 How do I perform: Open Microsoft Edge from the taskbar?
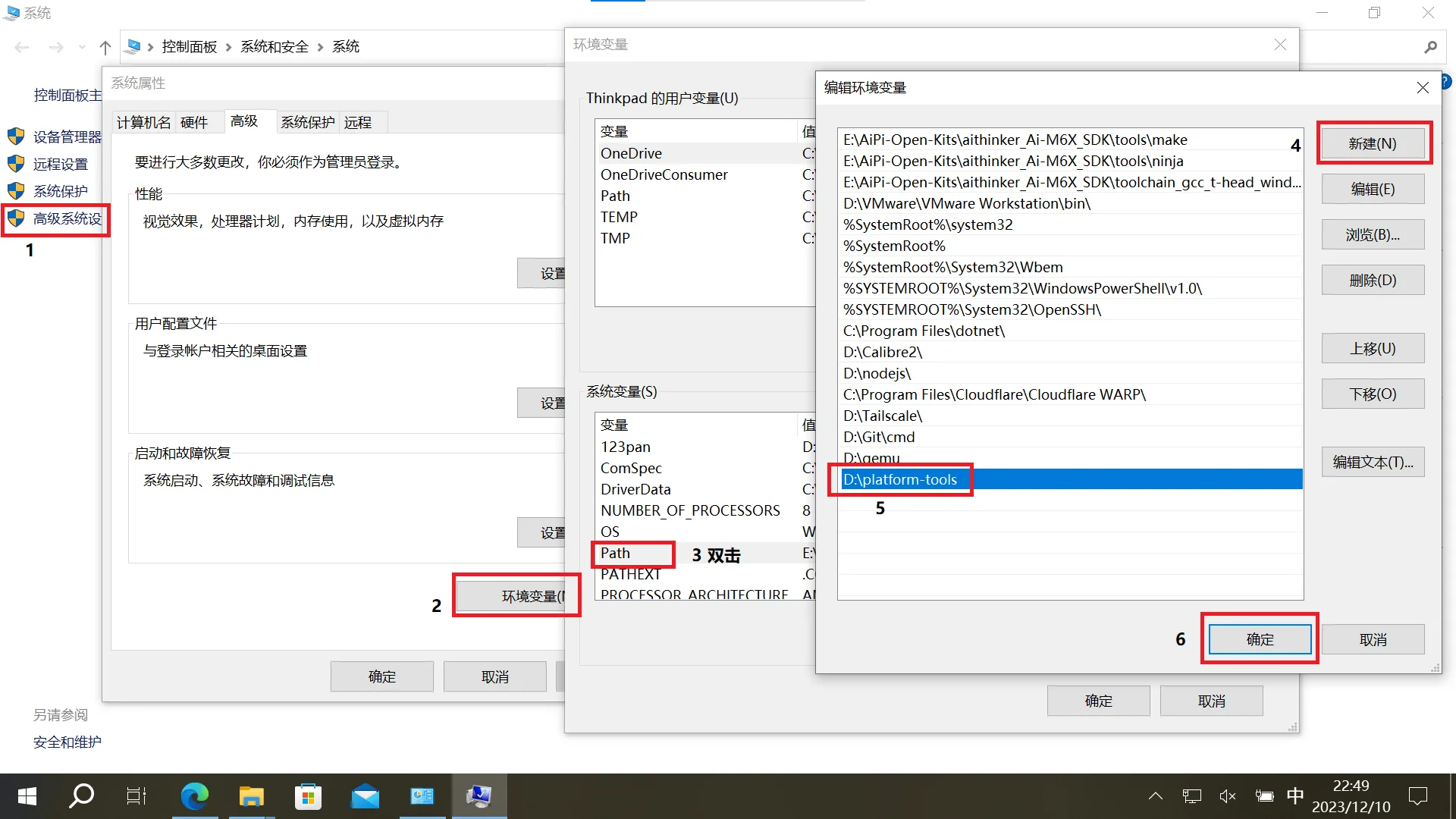pos(195,796)
